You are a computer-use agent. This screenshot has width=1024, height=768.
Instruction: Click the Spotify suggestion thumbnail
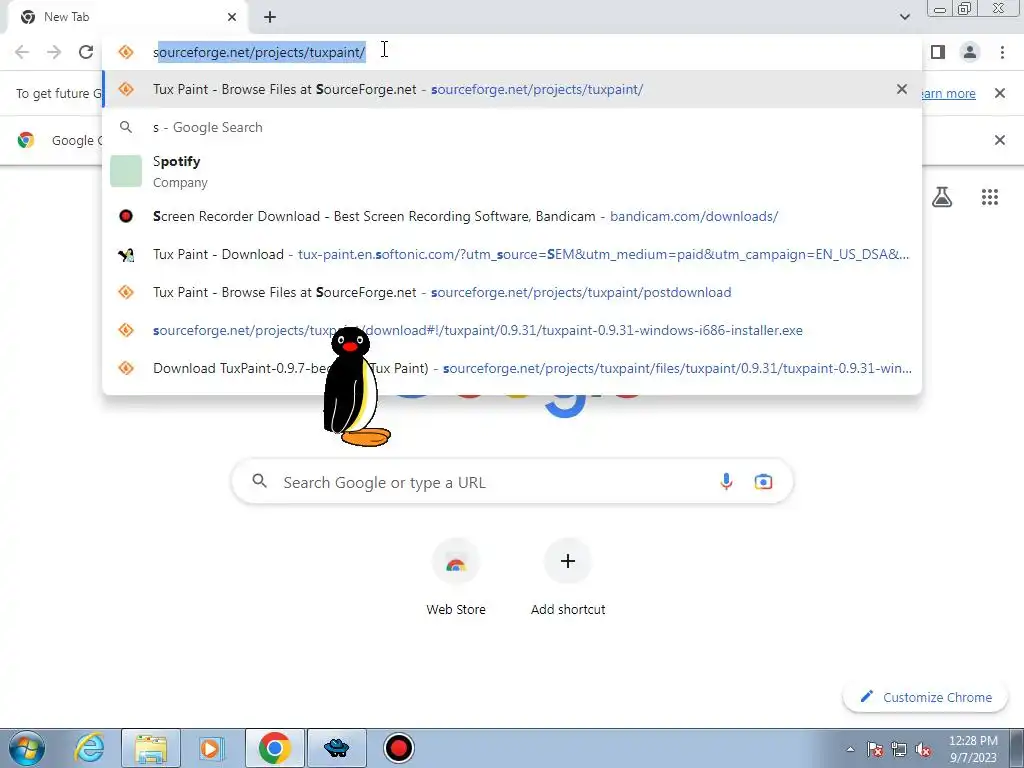[126, 171]
